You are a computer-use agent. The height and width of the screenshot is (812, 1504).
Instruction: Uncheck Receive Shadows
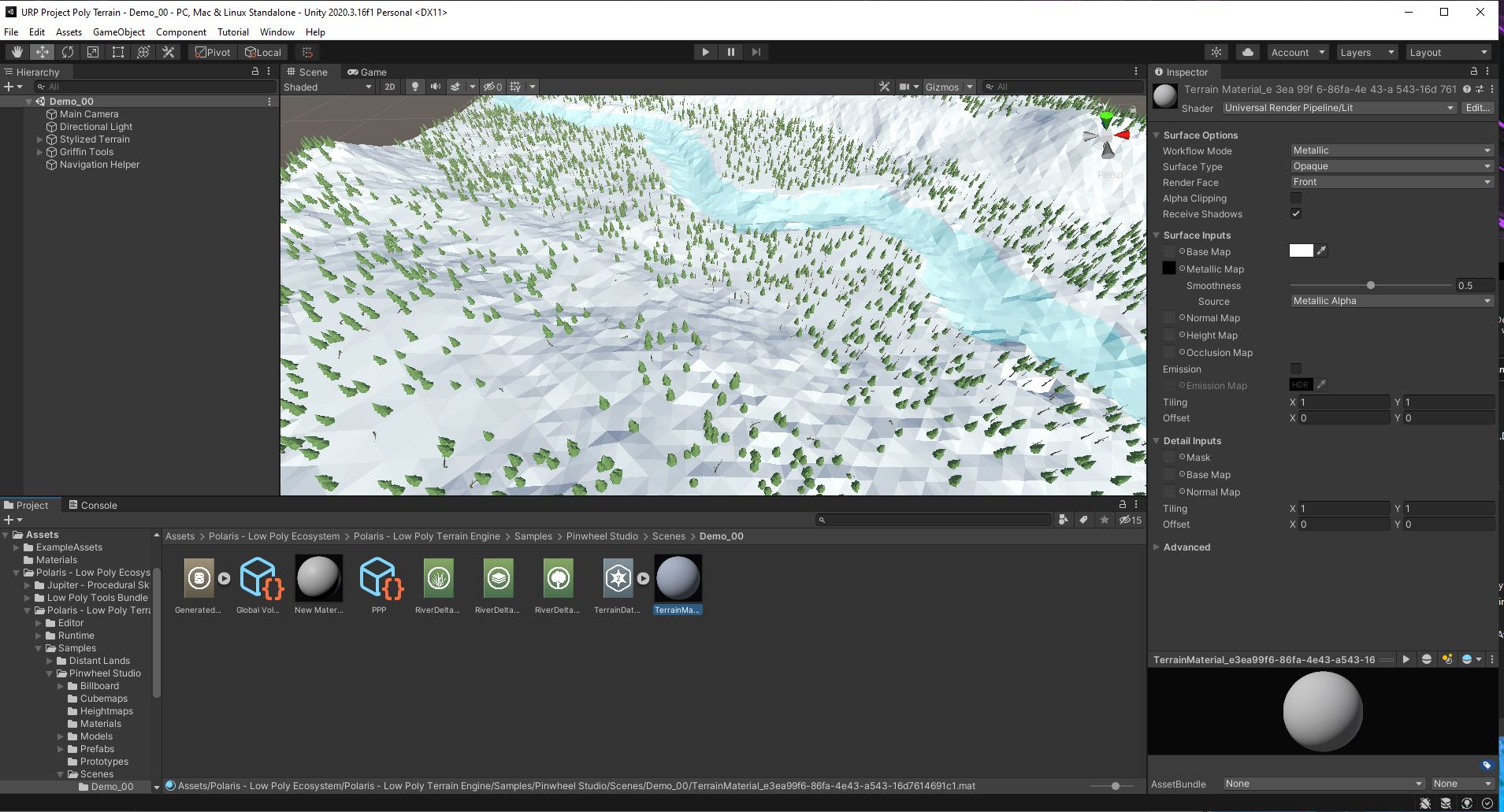[x=1296, y=213]
